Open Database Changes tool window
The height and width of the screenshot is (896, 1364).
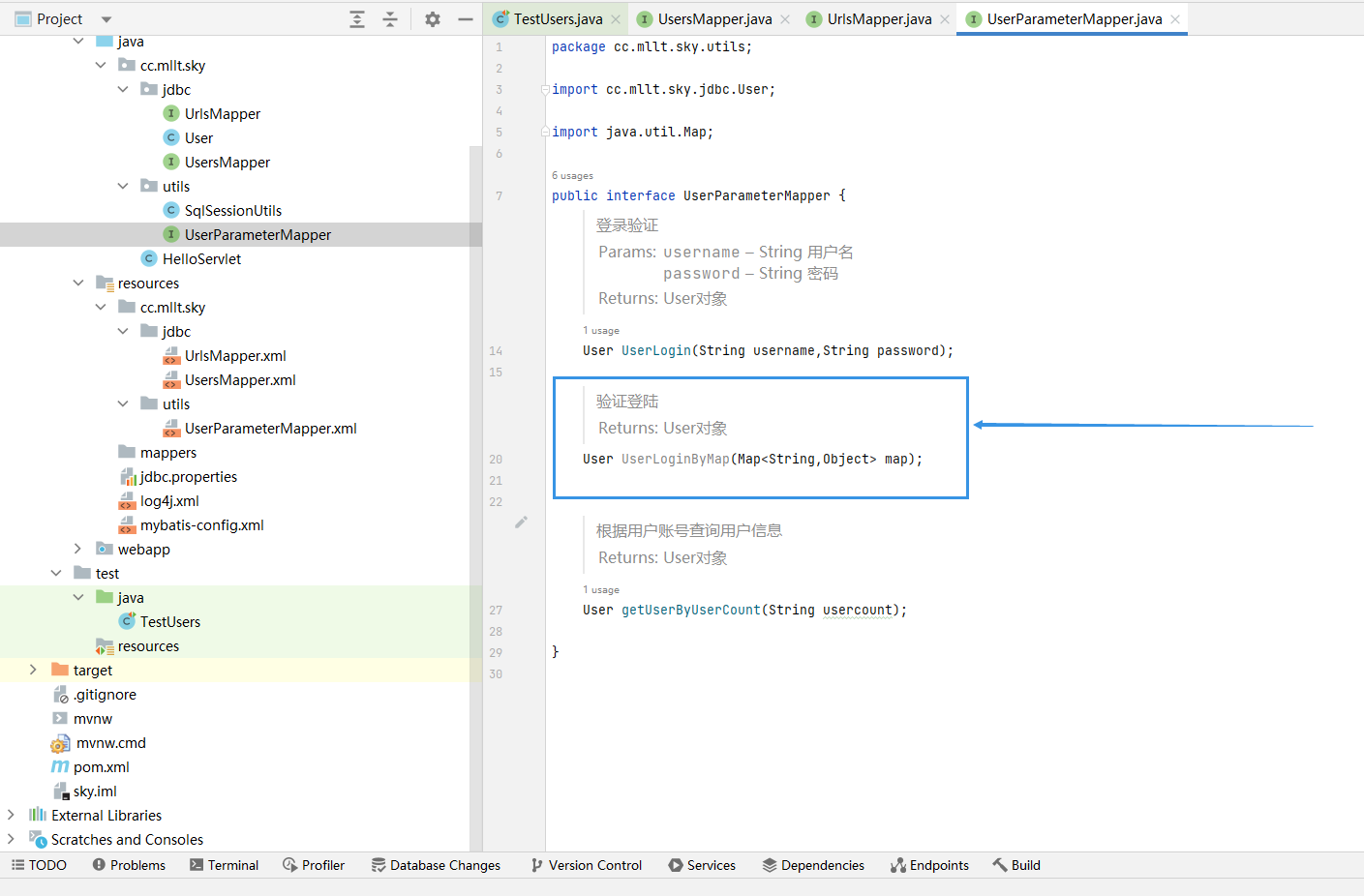tap(436, 865)
